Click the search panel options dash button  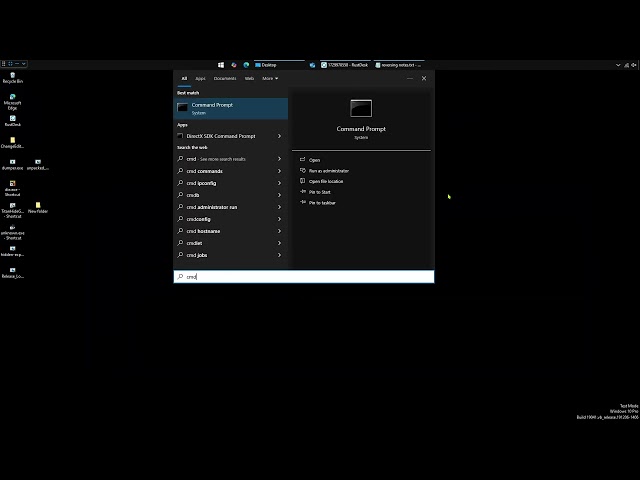410,78
